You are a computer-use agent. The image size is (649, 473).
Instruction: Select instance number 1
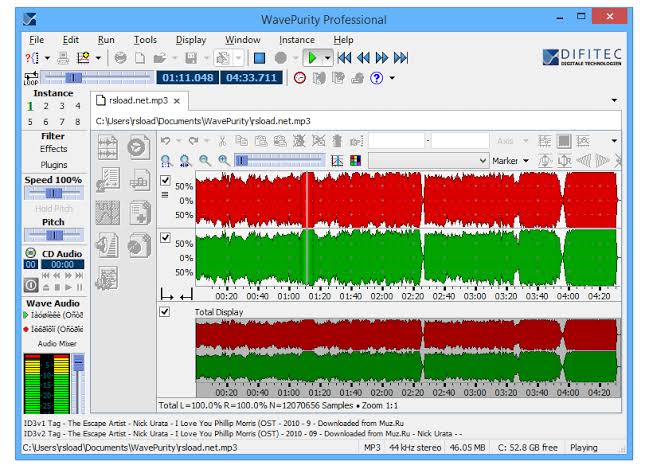tap(30, 106)
